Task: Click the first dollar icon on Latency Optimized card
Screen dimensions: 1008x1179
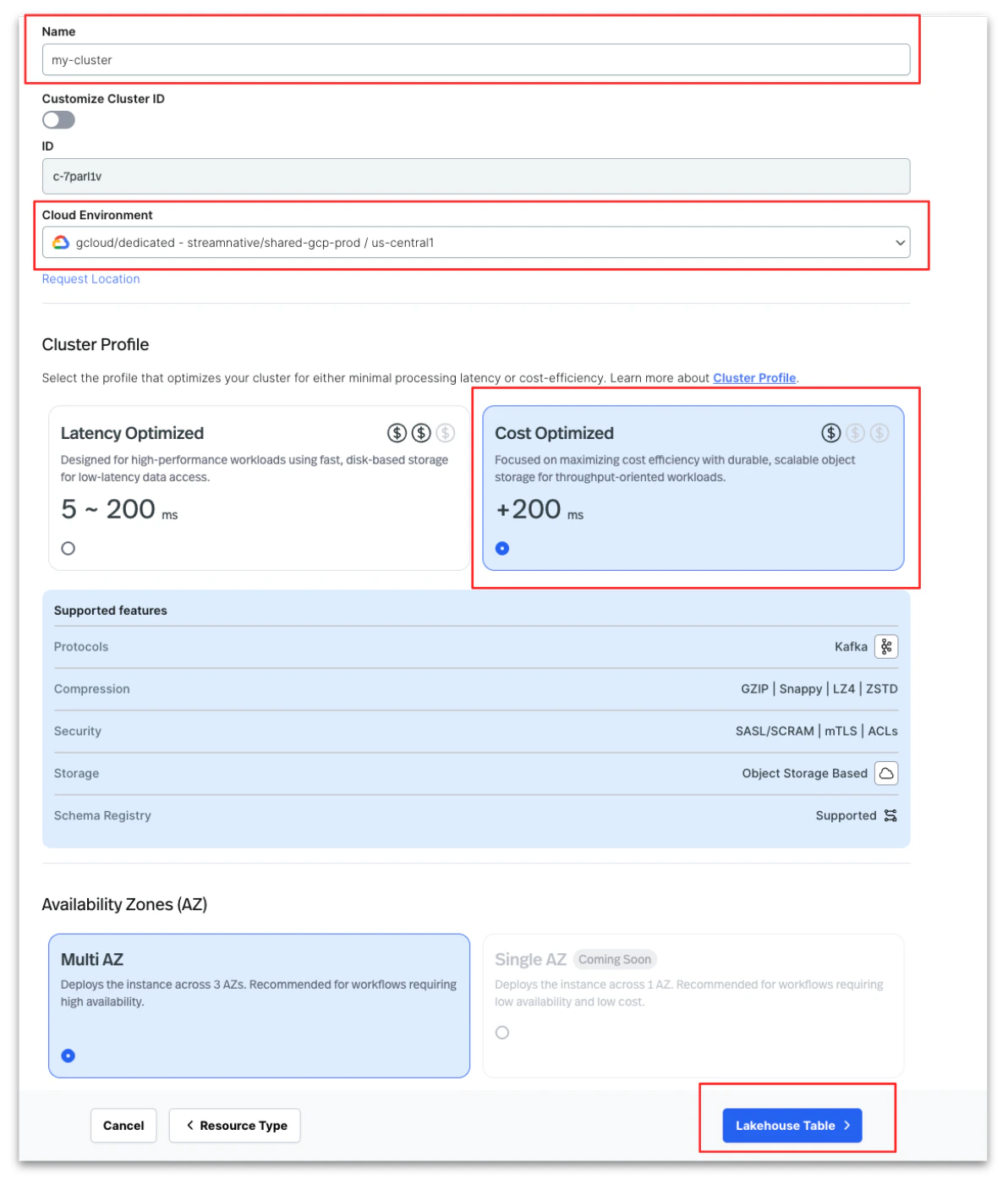Action: point(395,433)
